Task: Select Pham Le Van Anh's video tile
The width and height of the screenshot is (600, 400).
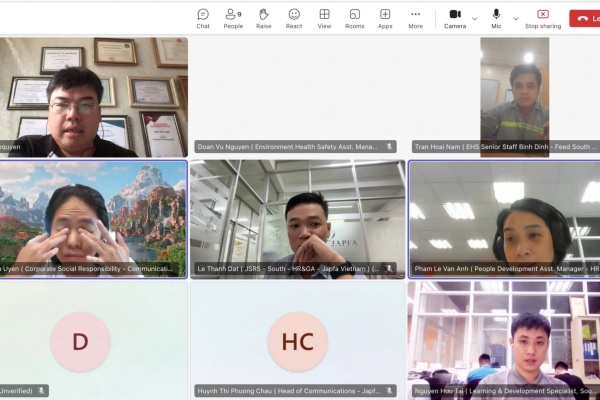Action: coord(504,218)
